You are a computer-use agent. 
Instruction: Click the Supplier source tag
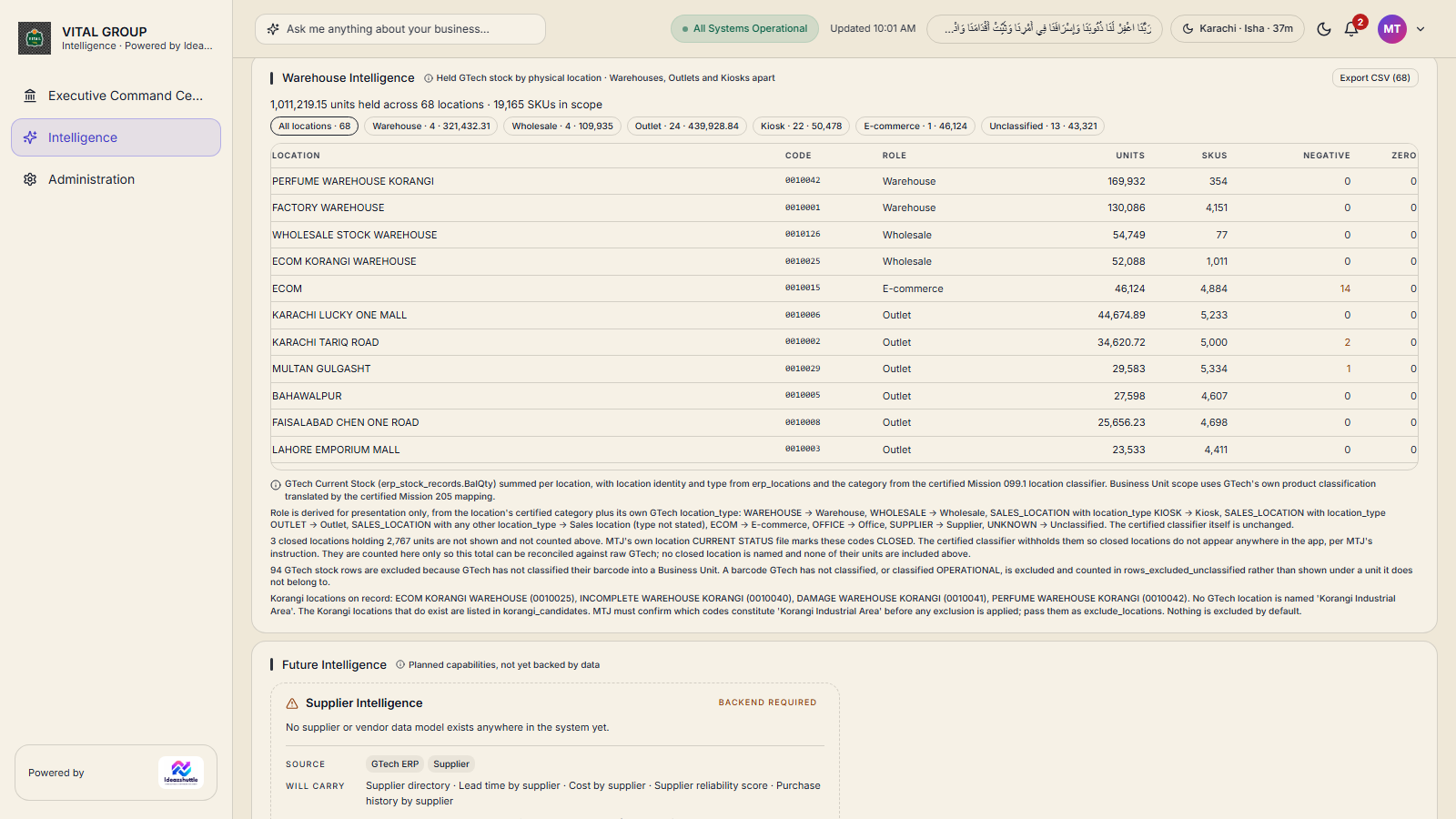tap(451, 764)
